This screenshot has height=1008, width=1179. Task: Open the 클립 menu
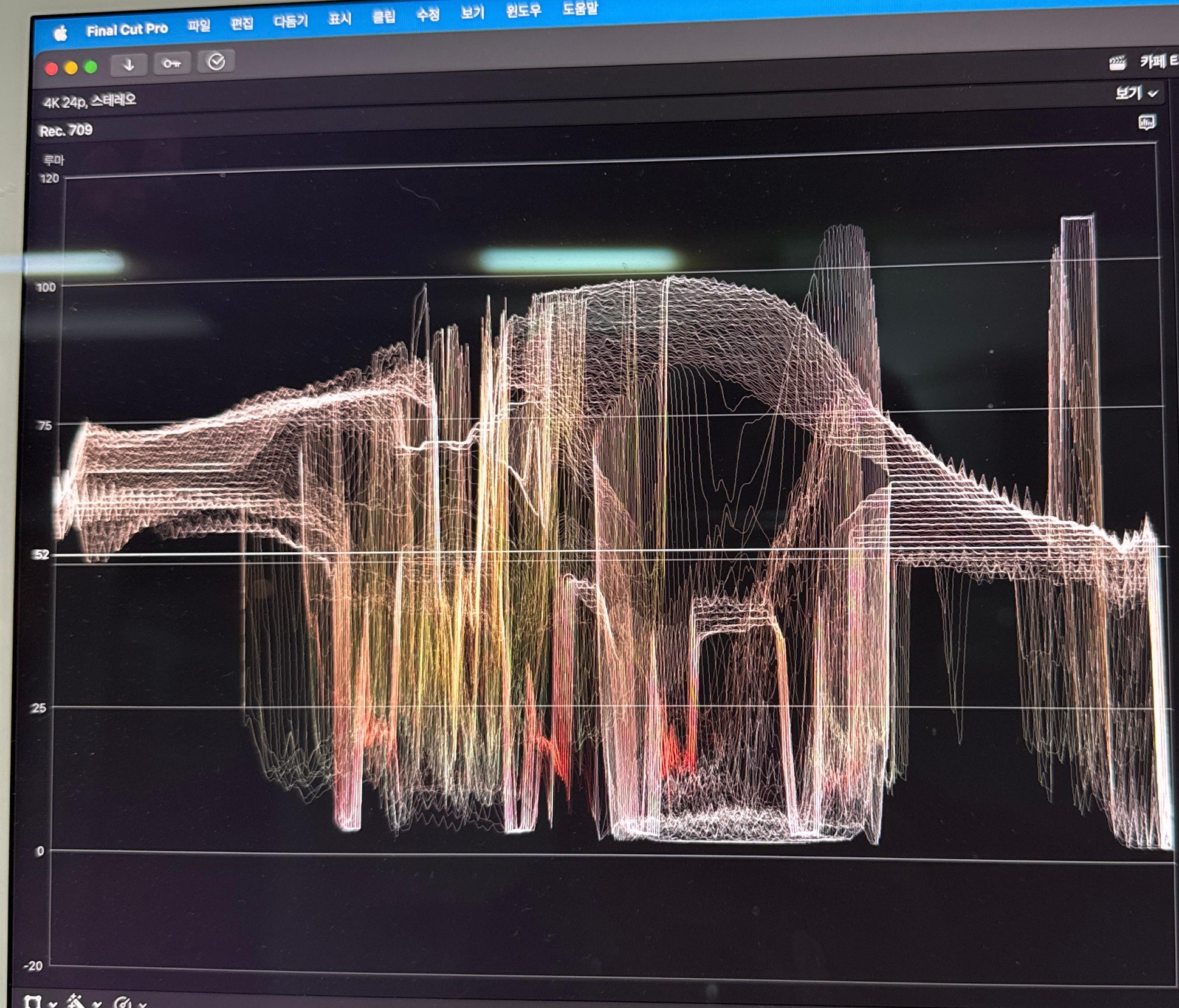383,17
